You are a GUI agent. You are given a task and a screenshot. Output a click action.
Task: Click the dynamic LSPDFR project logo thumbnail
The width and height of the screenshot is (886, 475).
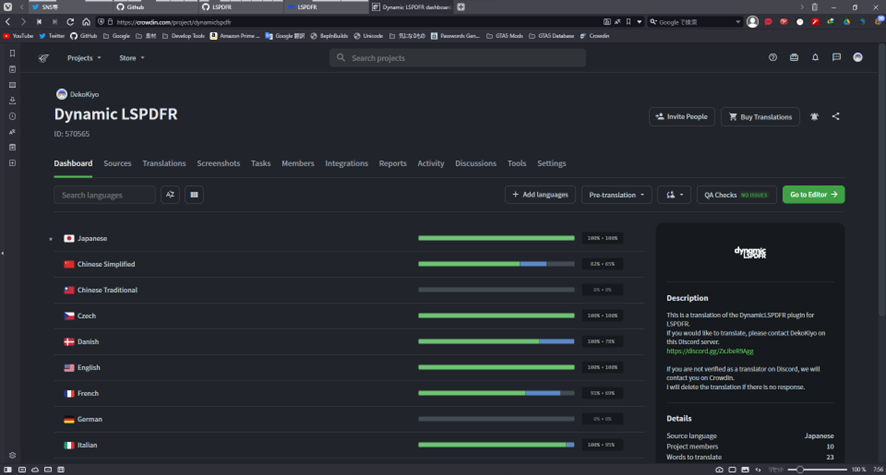click(750, 252)
